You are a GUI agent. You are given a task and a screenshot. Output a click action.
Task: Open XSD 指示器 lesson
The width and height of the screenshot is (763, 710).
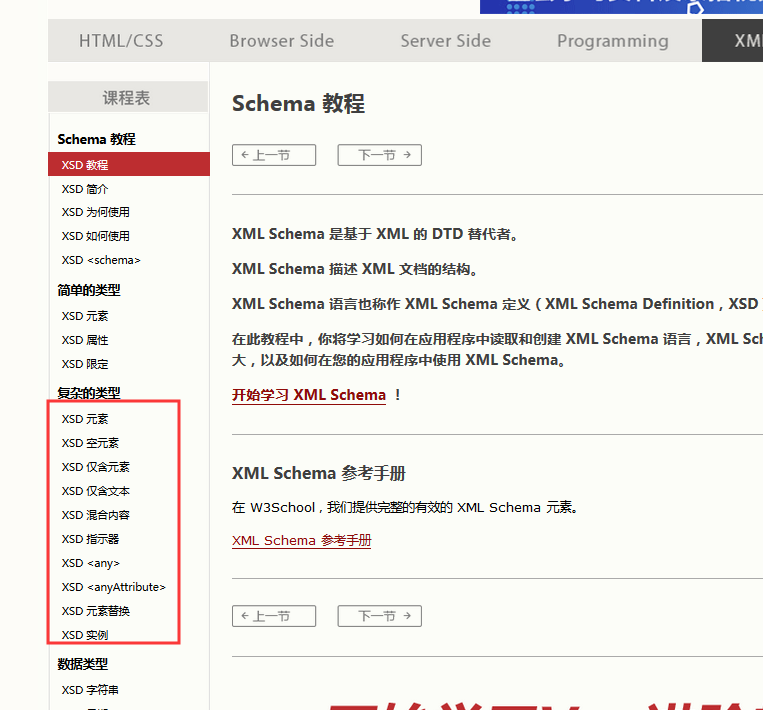coord(90,539)
